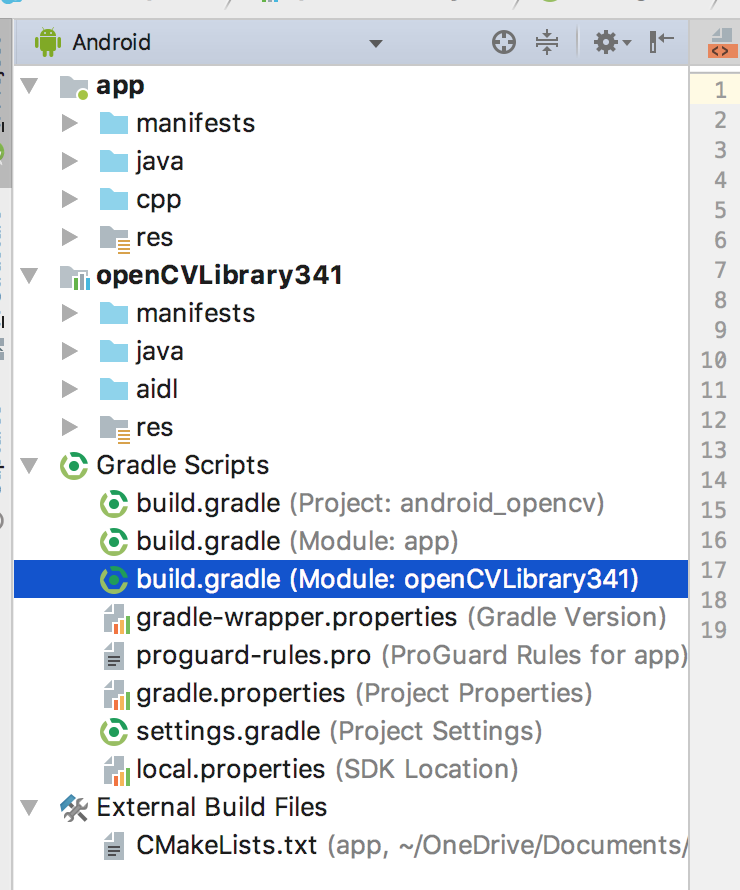Screen dimensions: 740x890
Task: Click the hide panel icon beside the gear
Action: [661, 42]
